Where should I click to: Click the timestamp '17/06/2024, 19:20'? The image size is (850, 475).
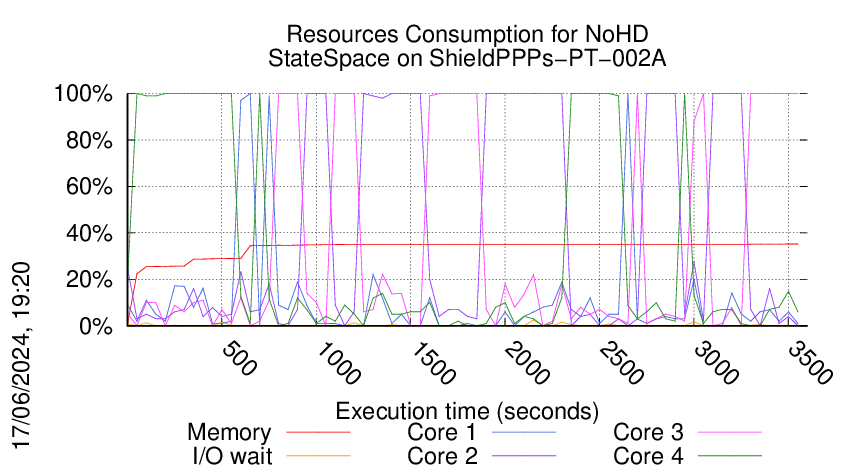click(x=22, y=356)
